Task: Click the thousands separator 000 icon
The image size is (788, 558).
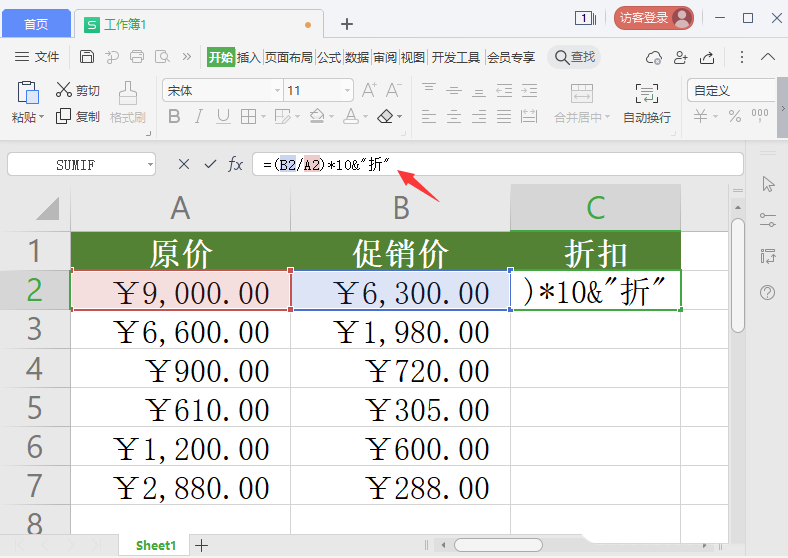Action: pos(759,116)
